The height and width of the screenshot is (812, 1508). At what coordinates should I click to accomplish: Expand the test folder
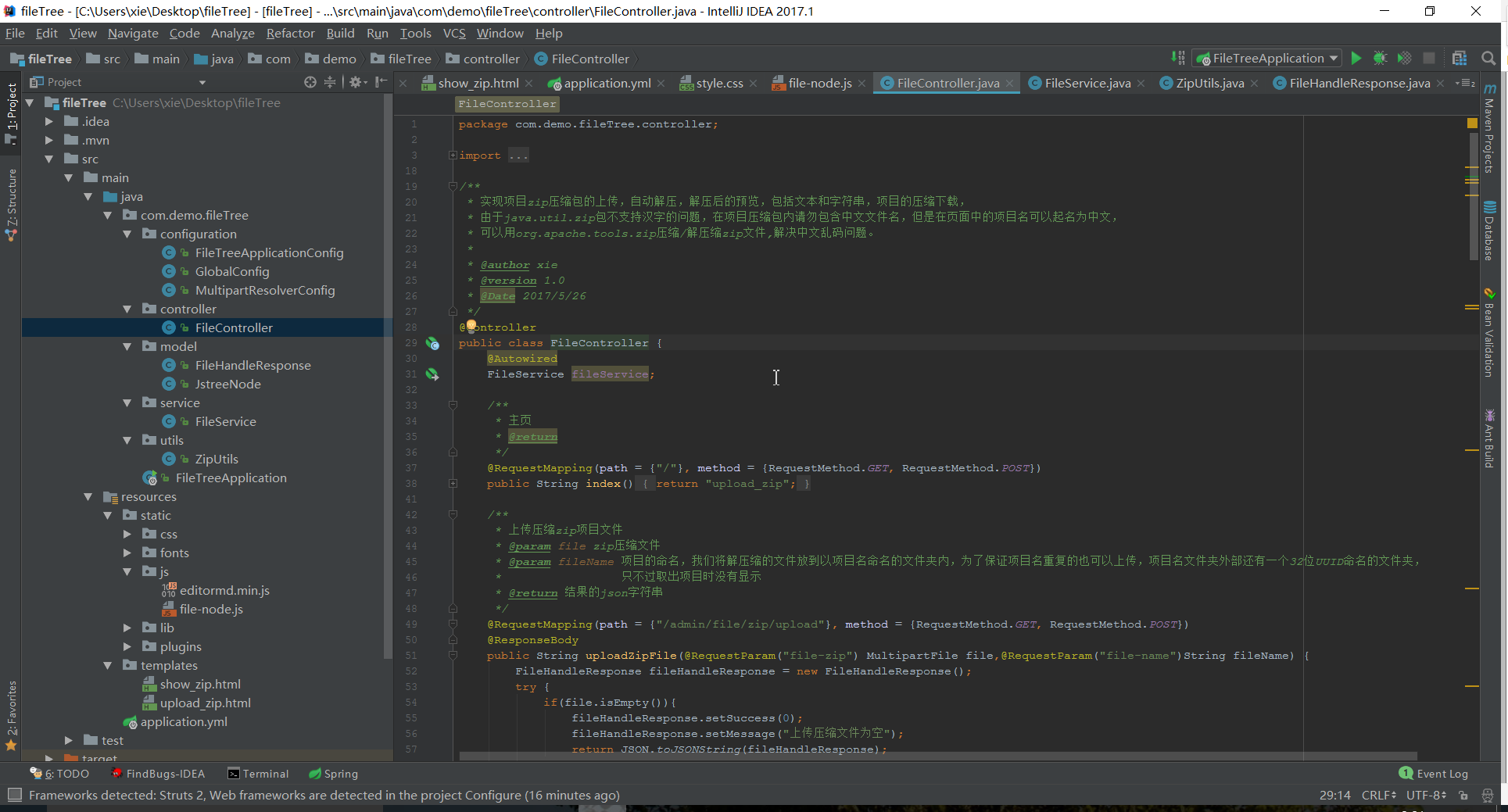coord(68,740)
